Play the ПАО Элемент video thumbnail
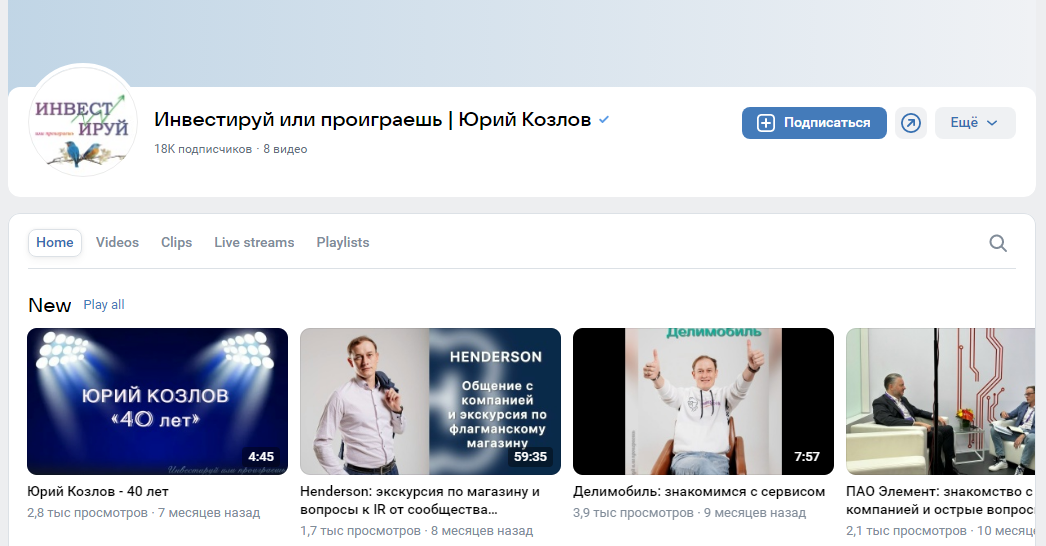The height and width of the screenshot is (546, 1046). coord(941,401)
